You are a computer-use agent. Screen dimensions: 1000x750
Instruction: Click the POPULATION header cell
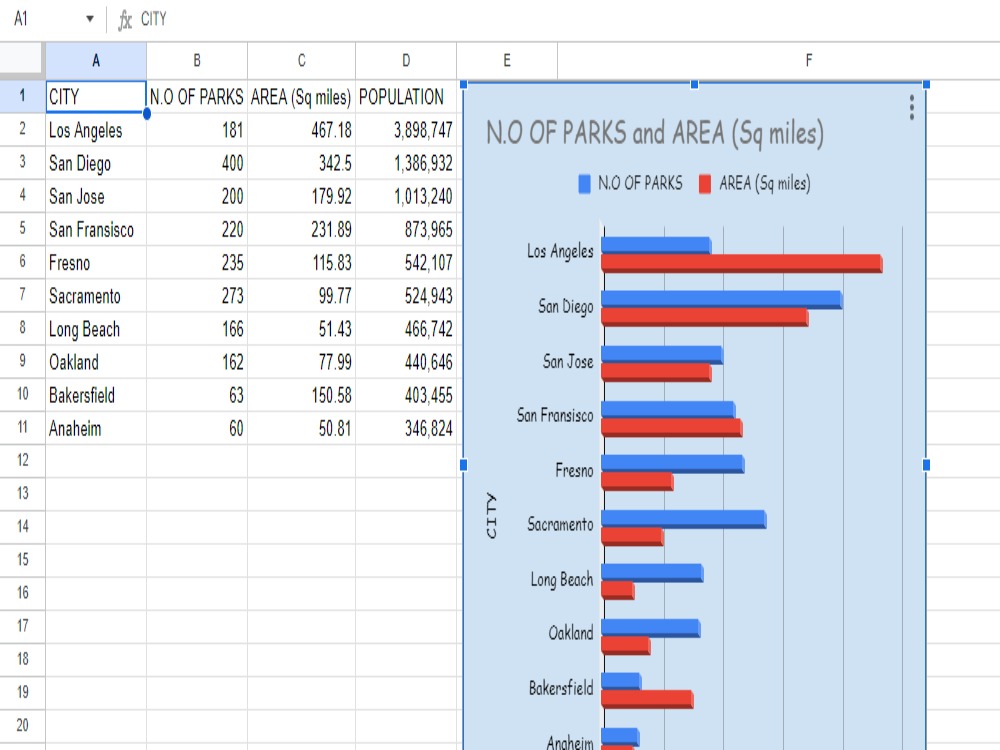tap(406, 97)
